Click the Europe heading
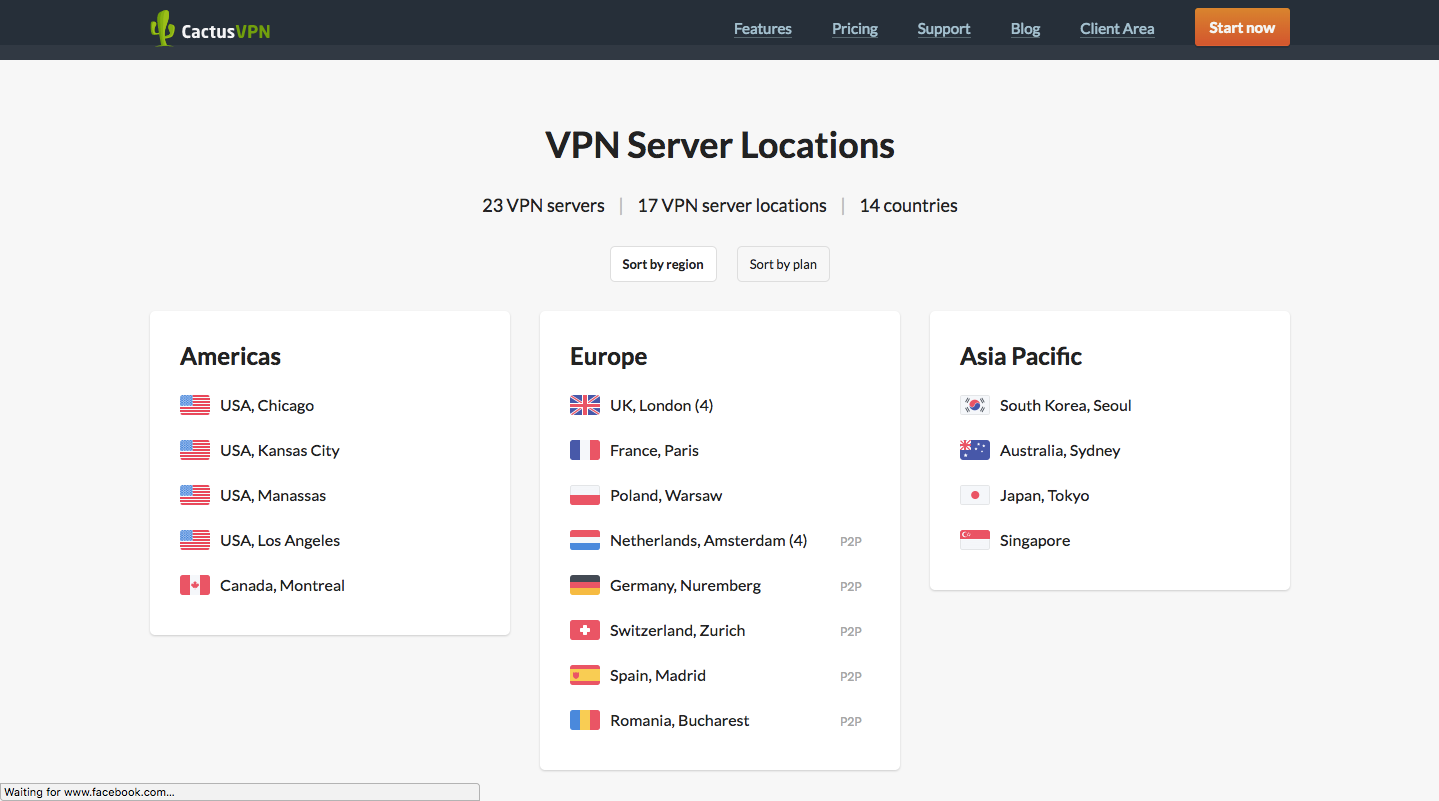 pos(608,356)
